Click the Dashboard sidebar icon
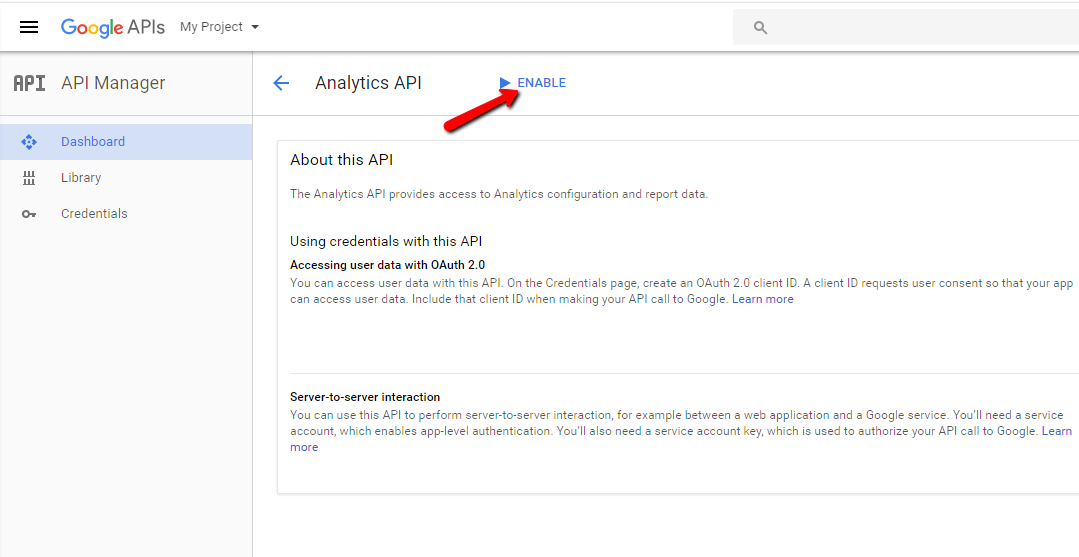Viewport: 1079px width, 557px height. (29, 142)
